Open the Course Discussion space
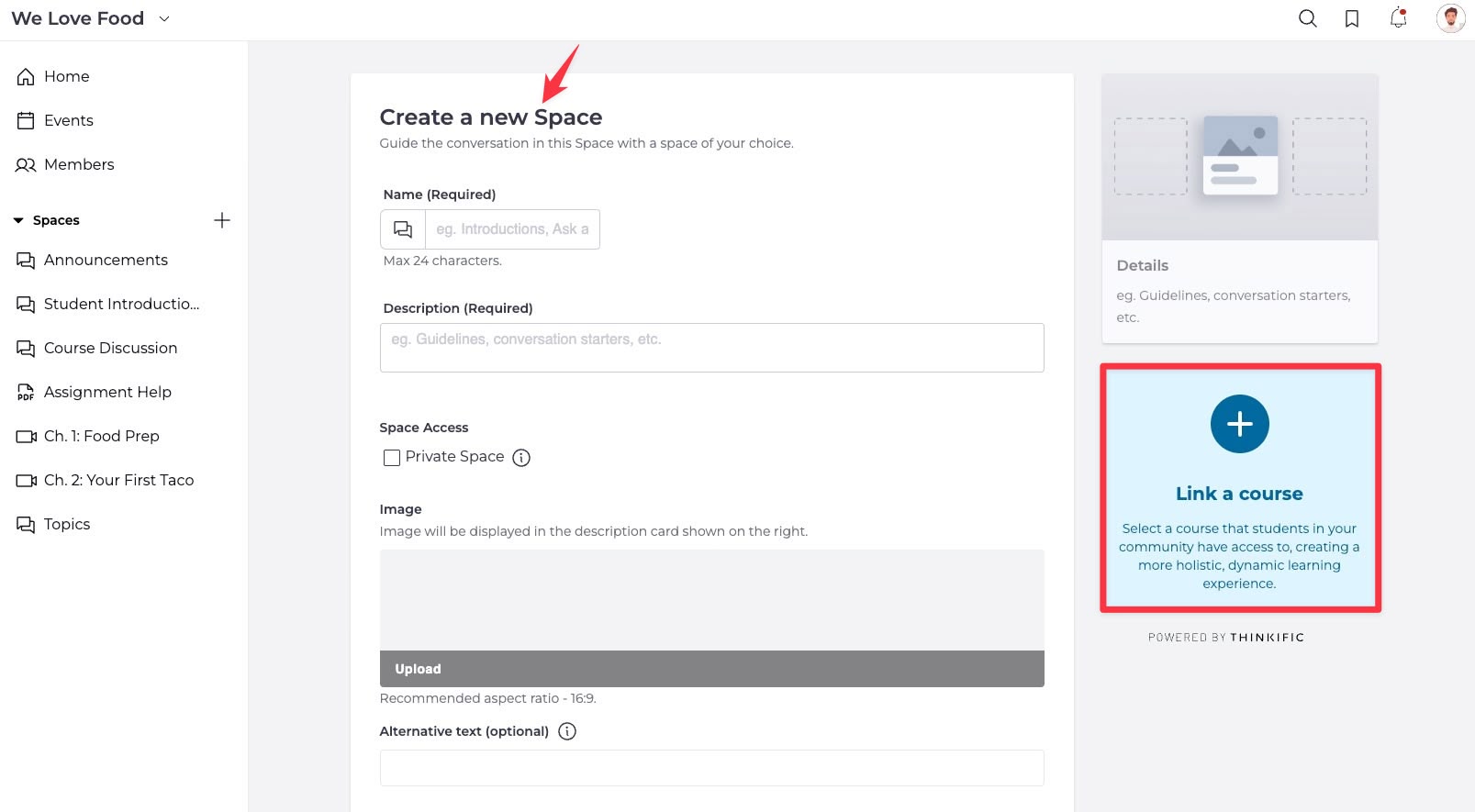The height and width of the screenshot is (812, 1475). pos(110,348)
